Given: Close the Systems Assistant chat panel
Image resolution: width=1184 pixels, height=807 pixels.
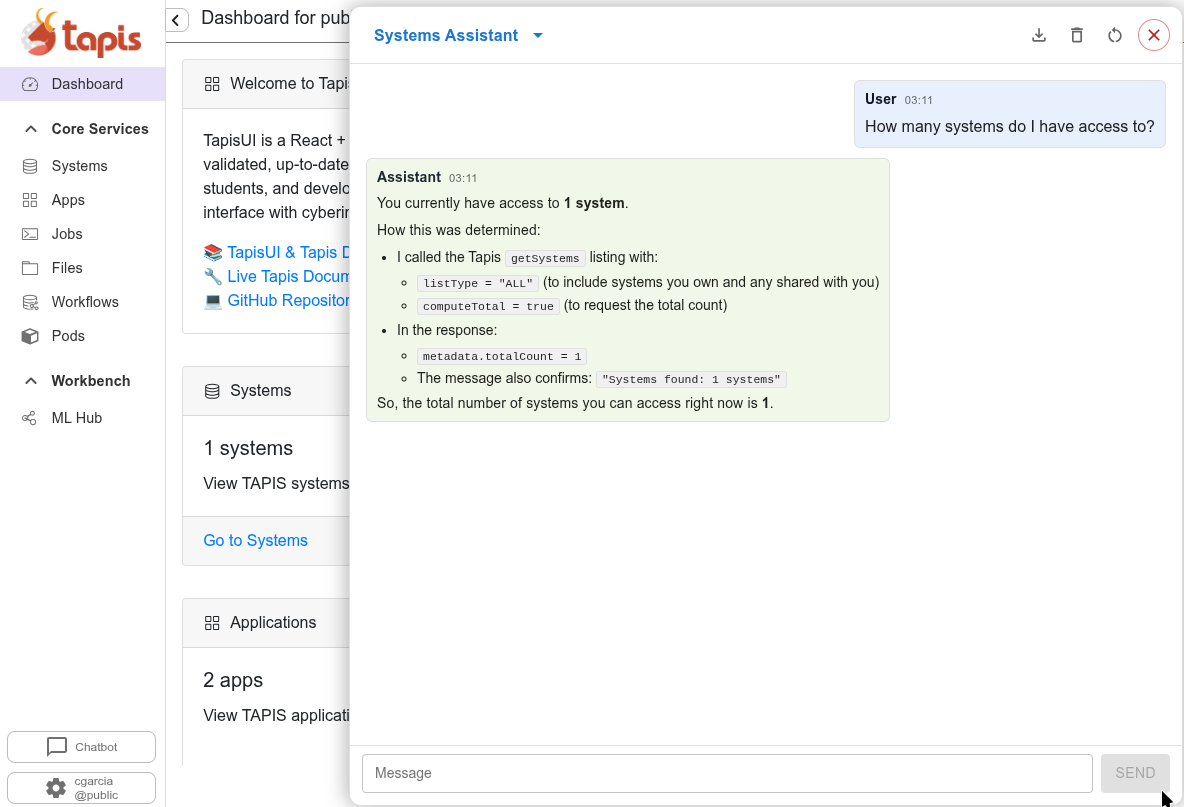Looking at the screenshot, I should [x=1153, y=35].
